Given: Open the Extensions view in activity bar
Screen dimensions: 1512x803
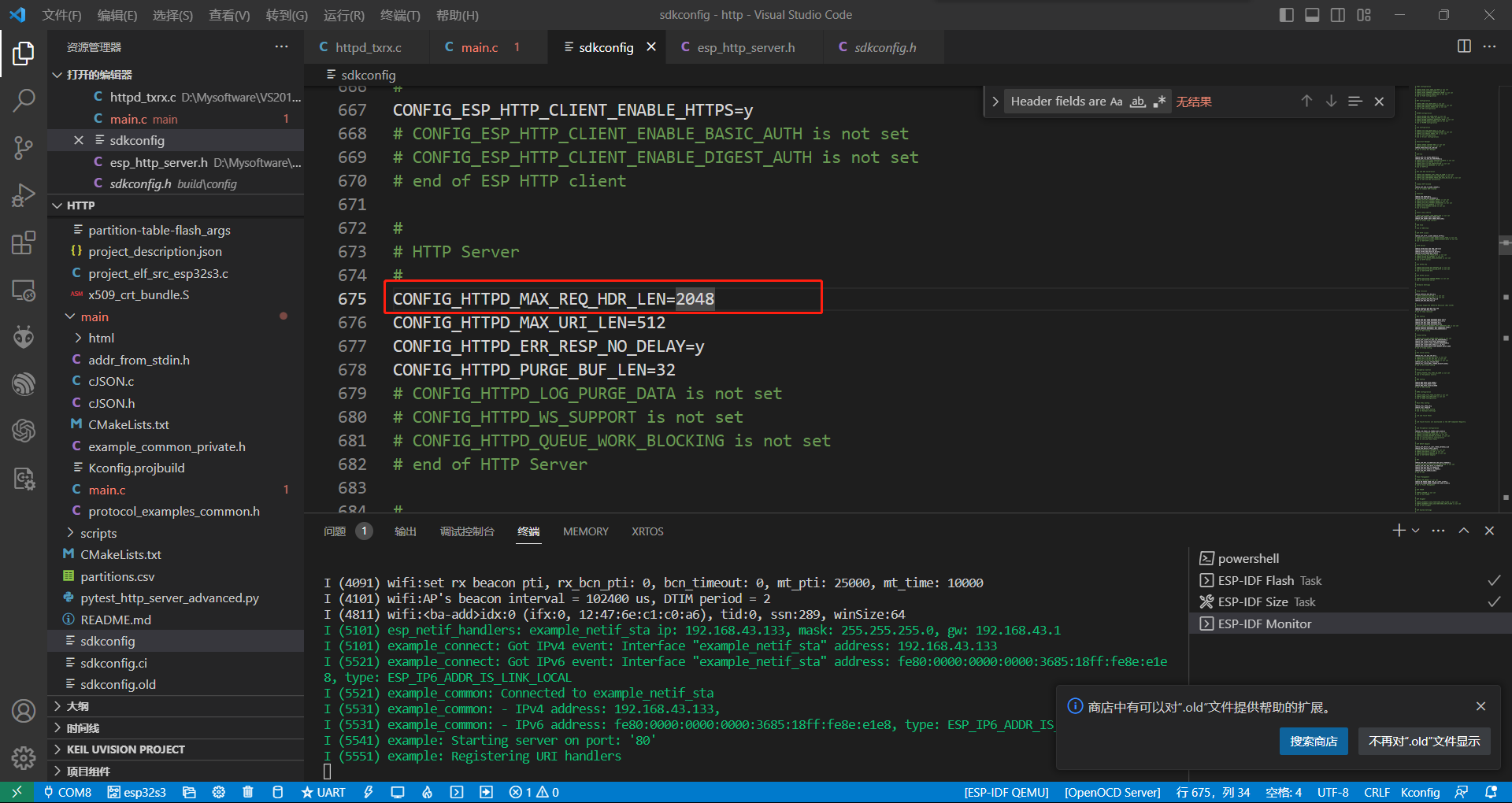Looking at the screenshot, I should [x=24, y=242].
